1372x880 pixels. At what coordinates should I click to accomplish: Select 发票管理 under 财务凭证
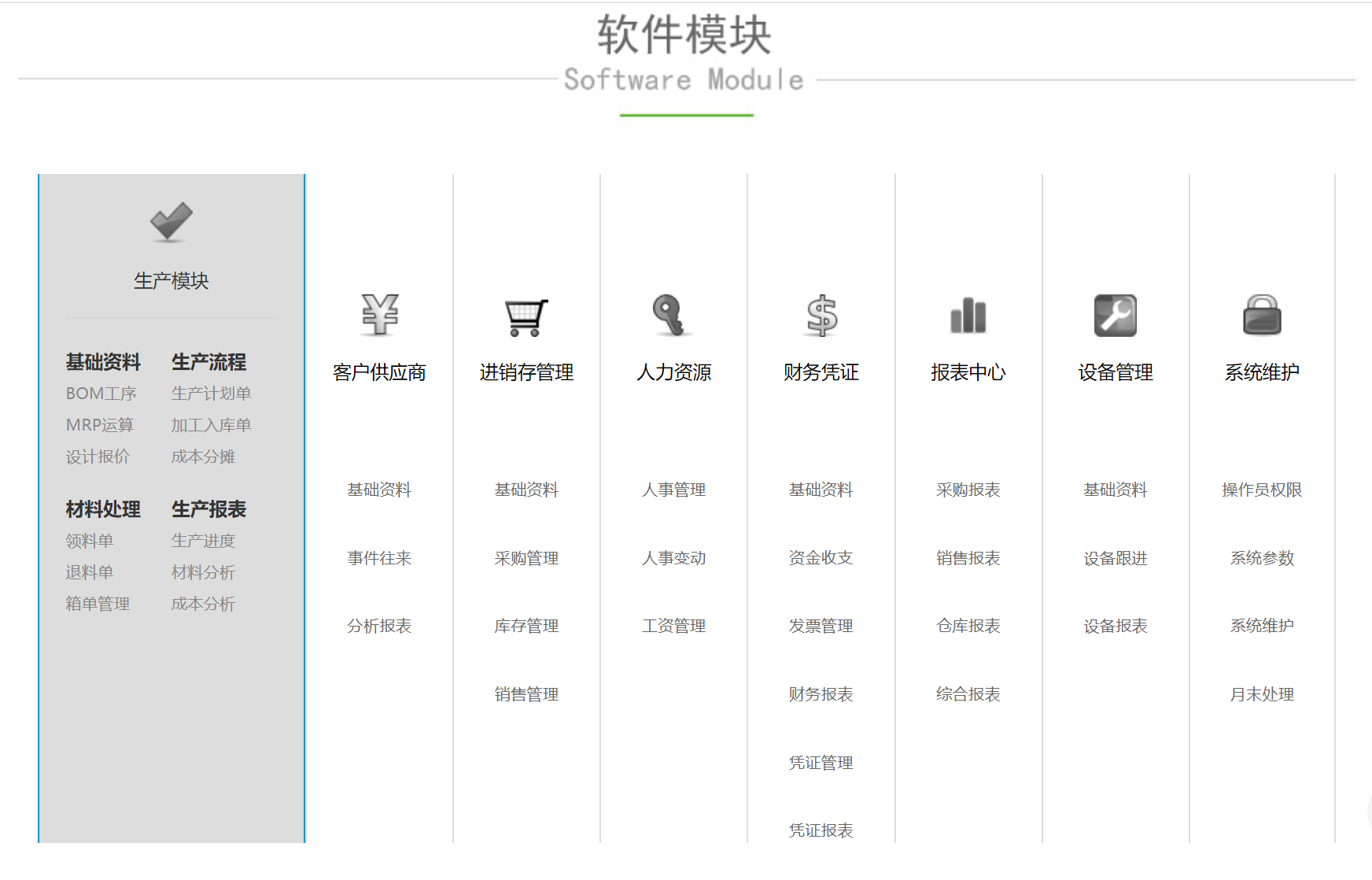coord(821,626)
